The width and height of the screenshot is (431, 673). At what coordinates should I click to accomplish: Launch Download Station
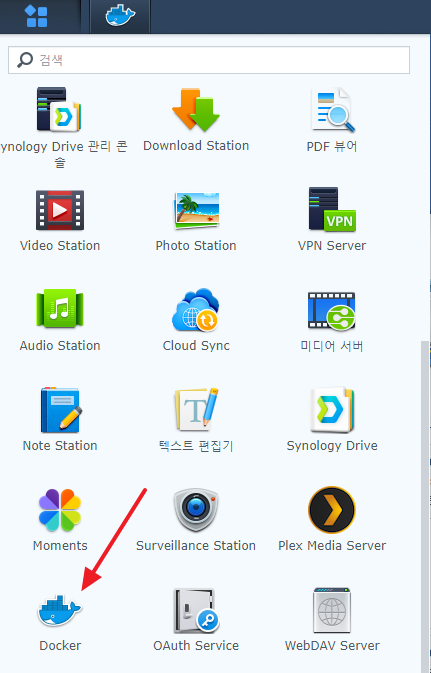(x=196, y=109)
